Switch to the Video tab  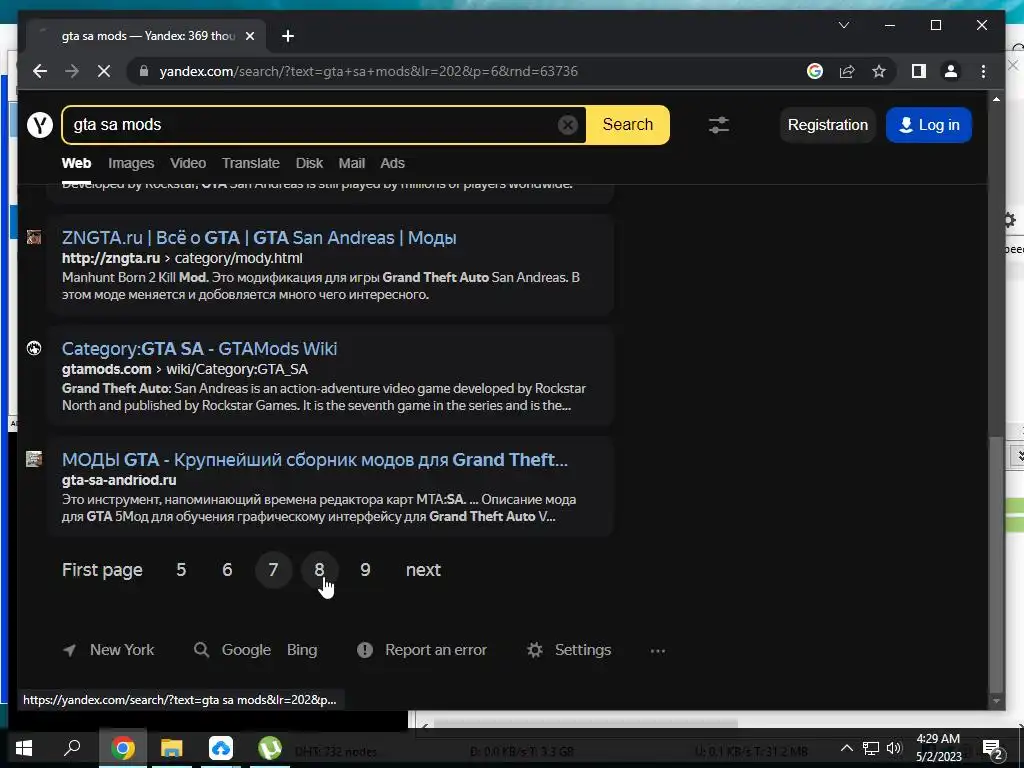click(188, 163)
